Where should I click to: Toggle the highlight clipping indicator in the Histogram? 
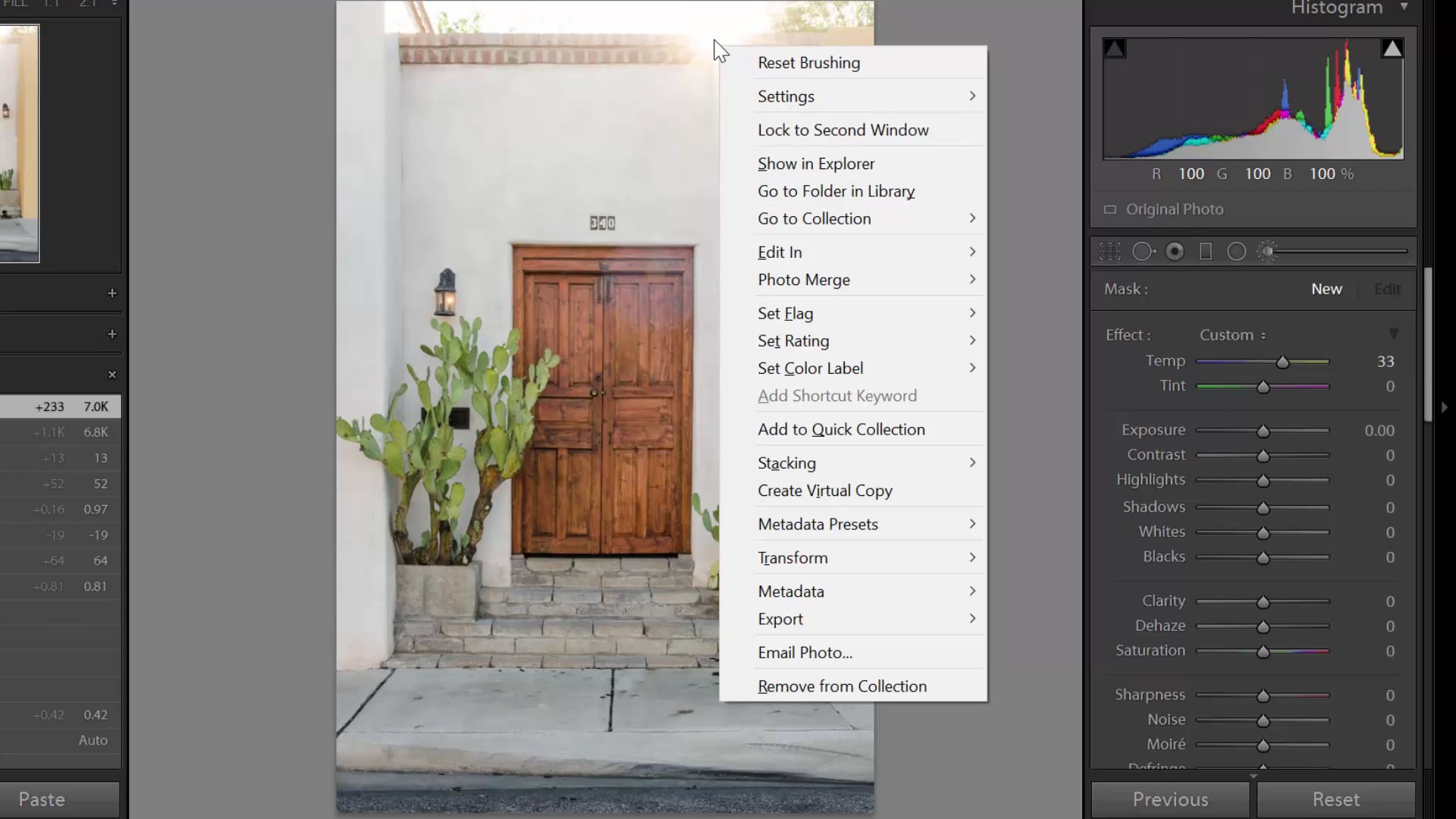pyautogui.click(x=1392, y=47)
